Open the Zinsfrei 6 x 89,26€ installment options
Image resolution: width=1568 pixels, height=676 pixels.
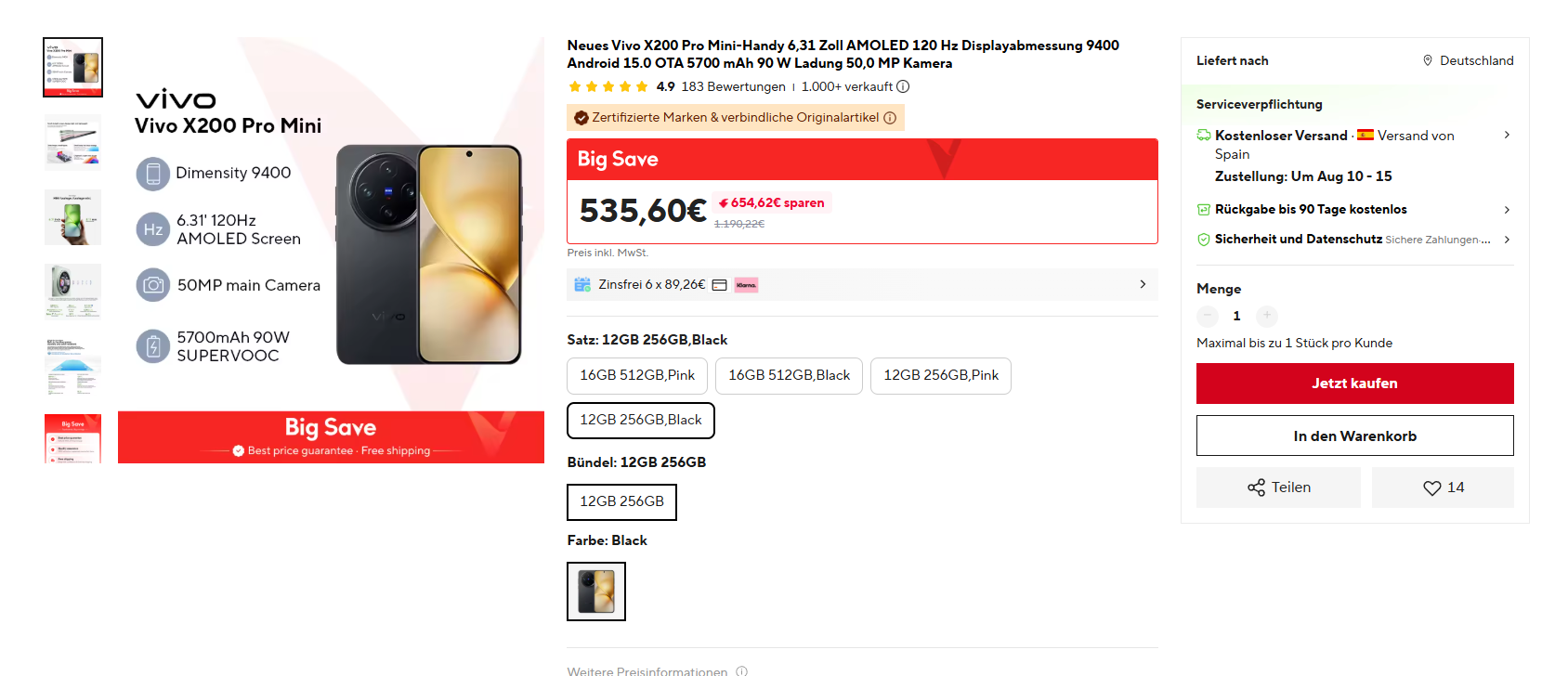862,284
